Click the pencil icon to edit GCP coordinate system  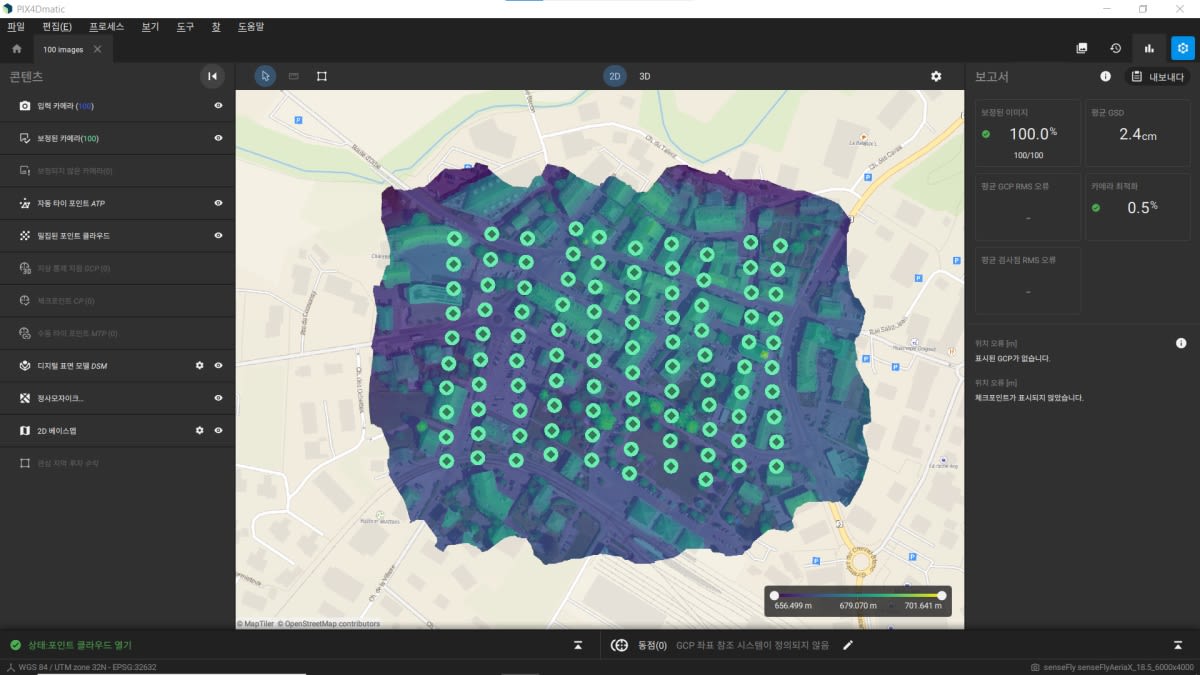pyautogui.click(x=848, y=644)
